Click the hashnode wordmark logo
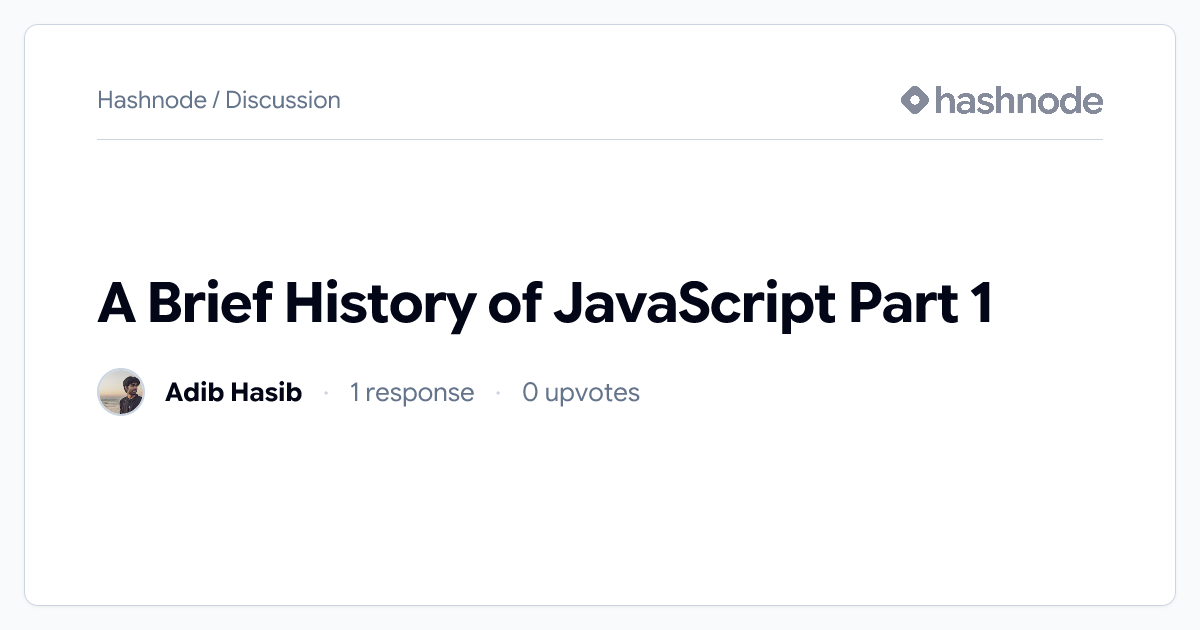1200x630 pixels. click(x=1018, y=100)
